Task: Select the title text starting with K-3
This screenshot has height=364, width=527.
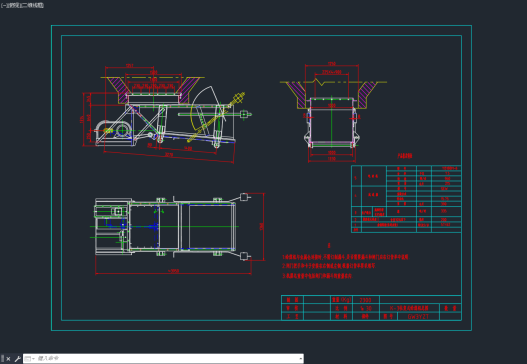Action: click(409, 308)
